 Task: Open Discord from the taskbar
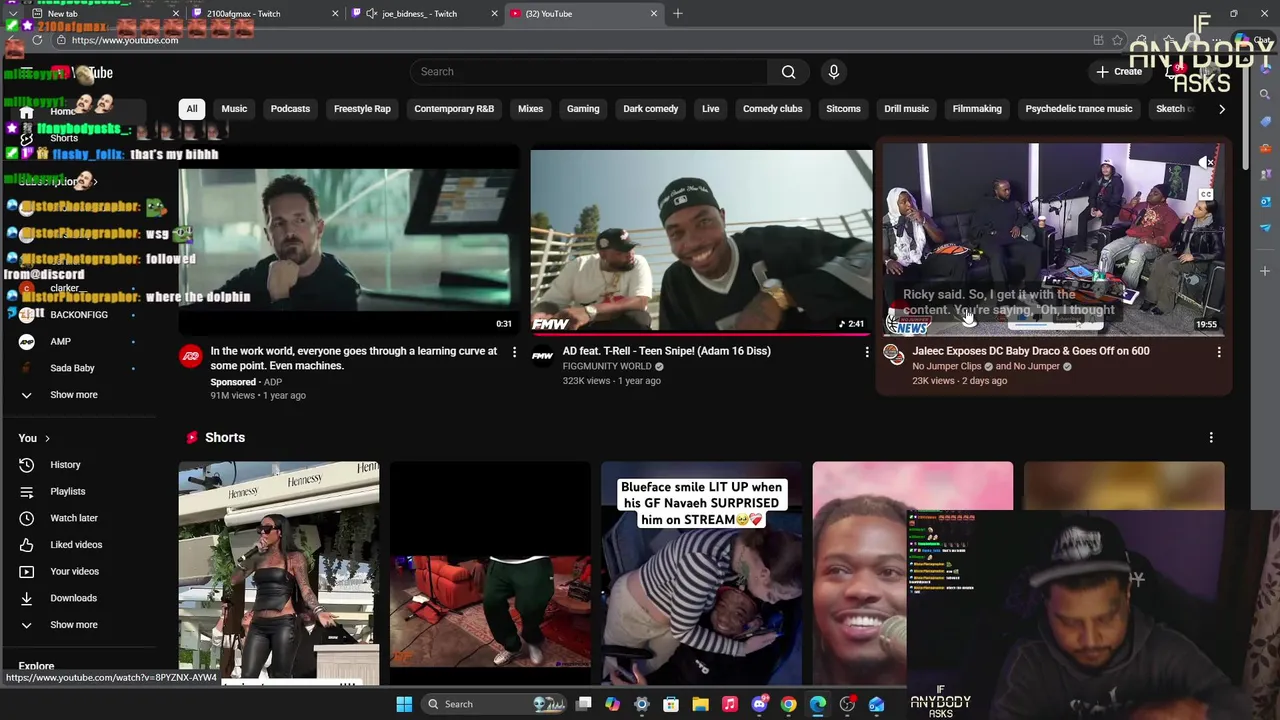click(759, 704)
